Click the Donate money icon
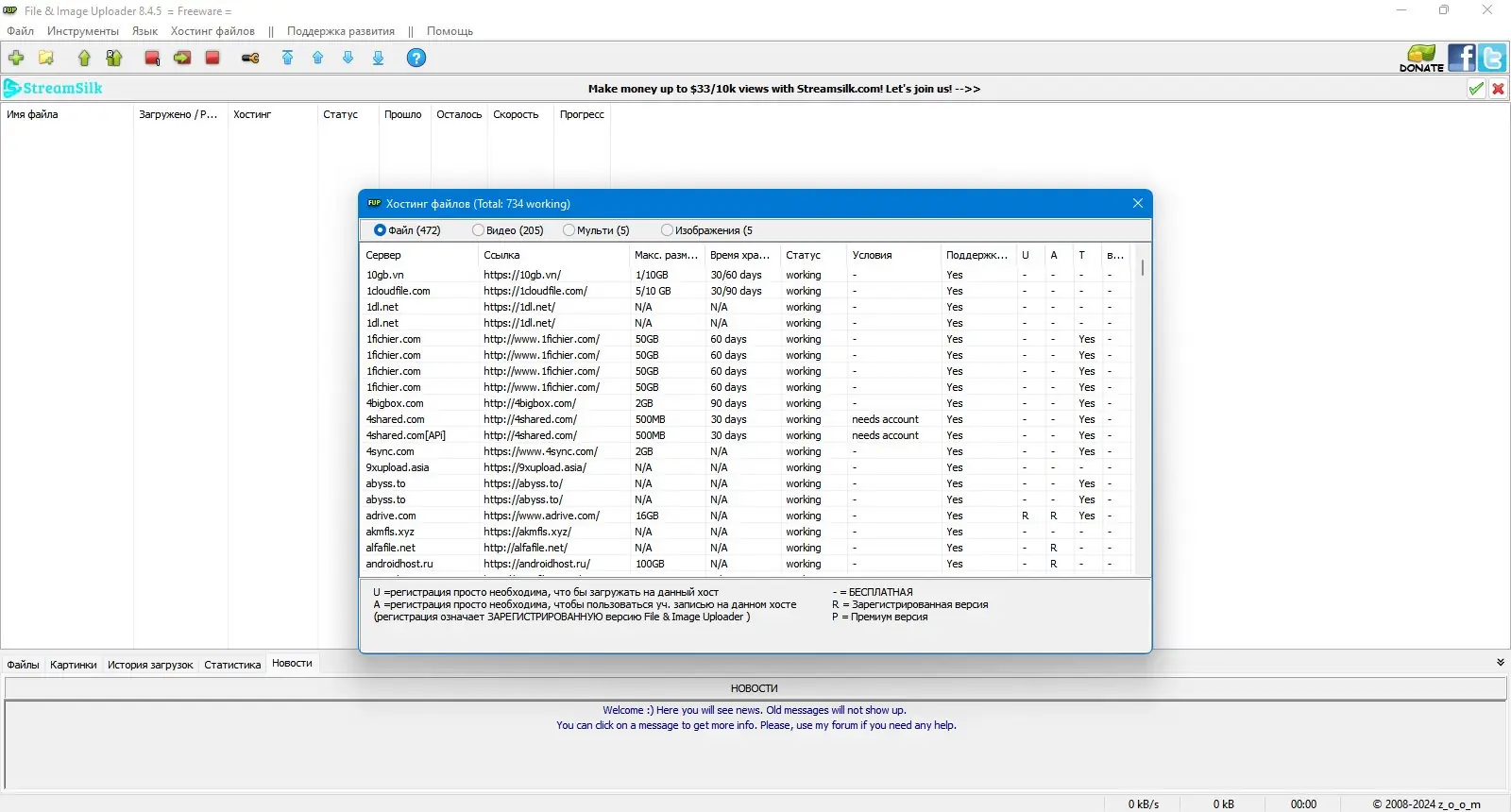 (x=1421, y=59)
